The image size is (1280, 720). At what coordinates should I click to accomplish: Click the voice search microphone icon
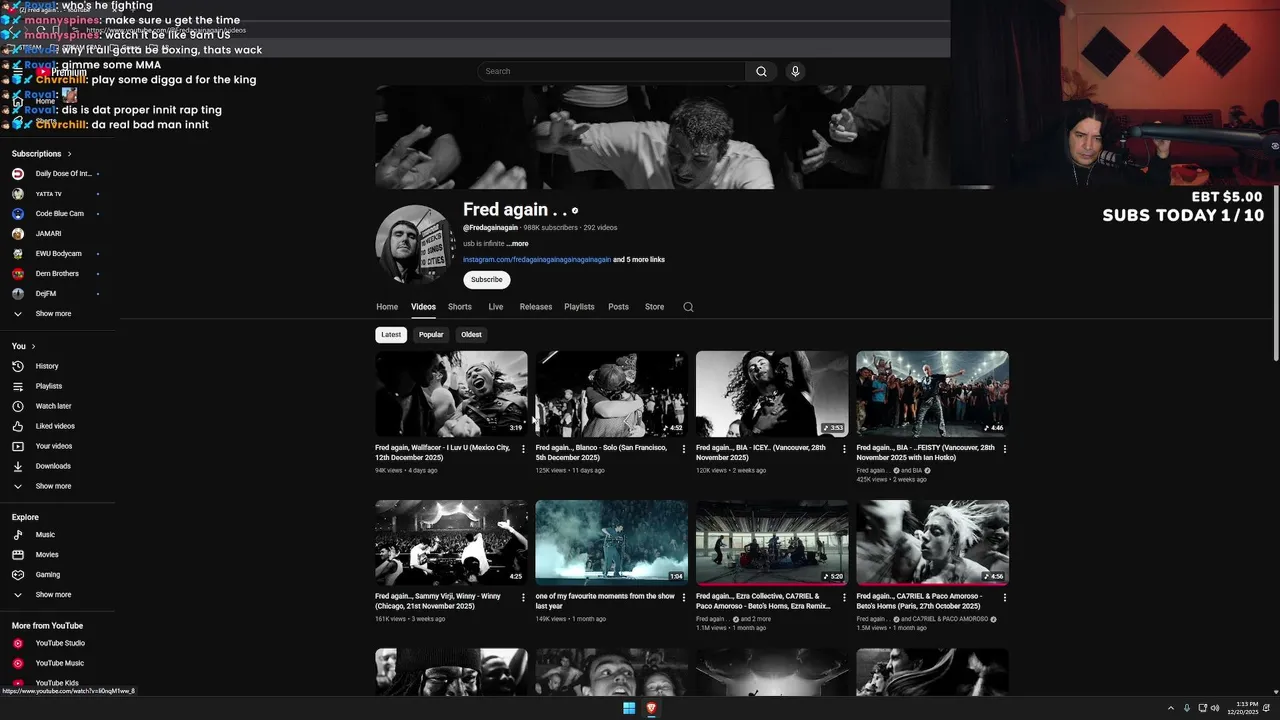click(x=795, y=71)
